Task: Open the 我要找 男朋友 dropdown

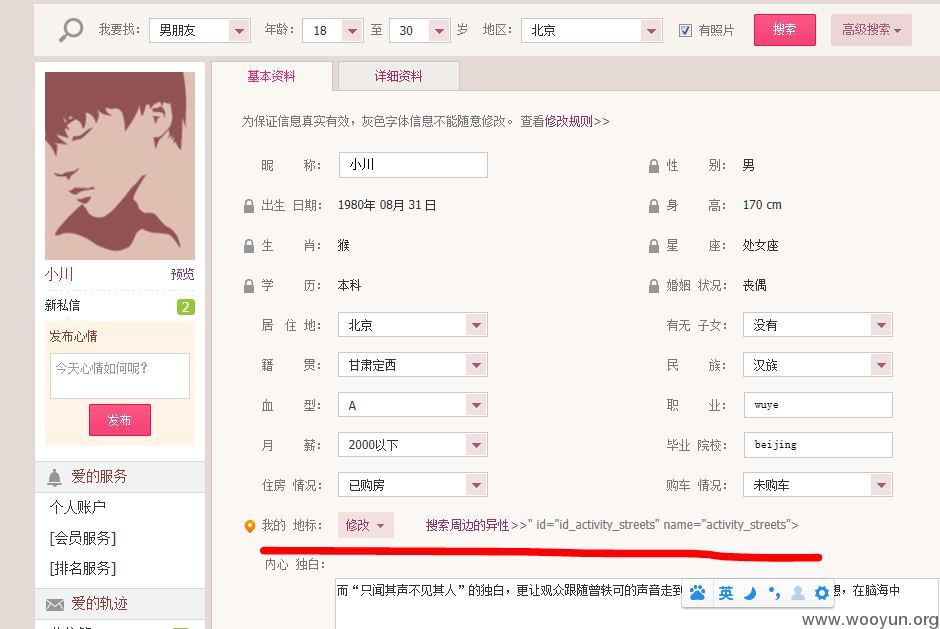Action: (x=200, y=30)
